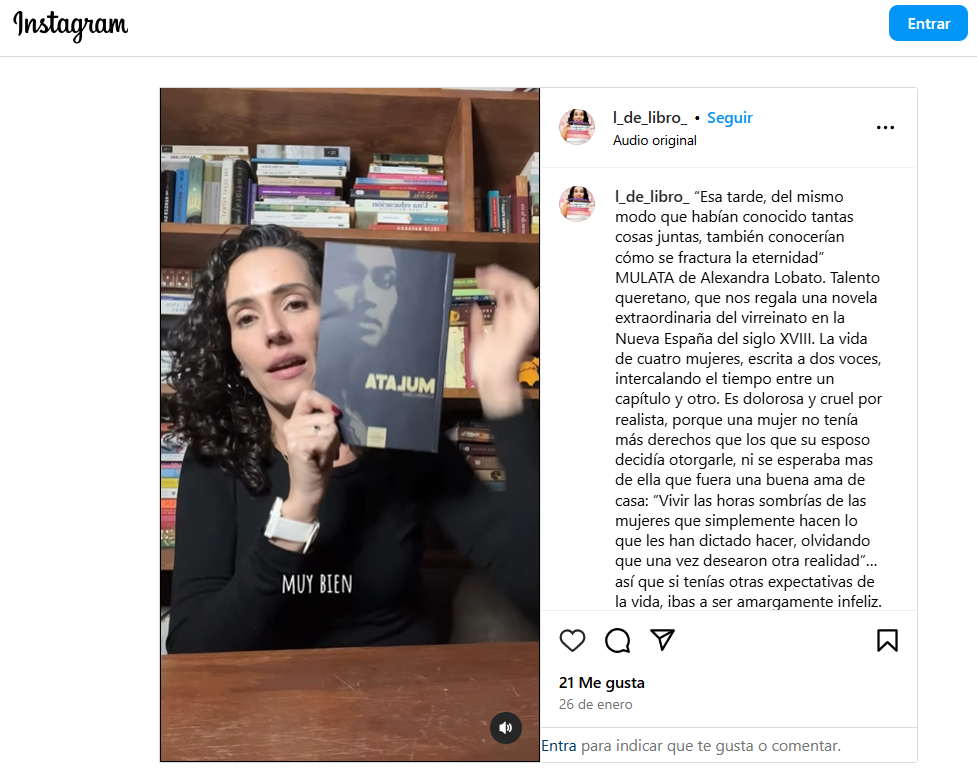Click l_de_libro_ username in caption
The height and width of the screenshot is (775, 977).
[652, 197]
